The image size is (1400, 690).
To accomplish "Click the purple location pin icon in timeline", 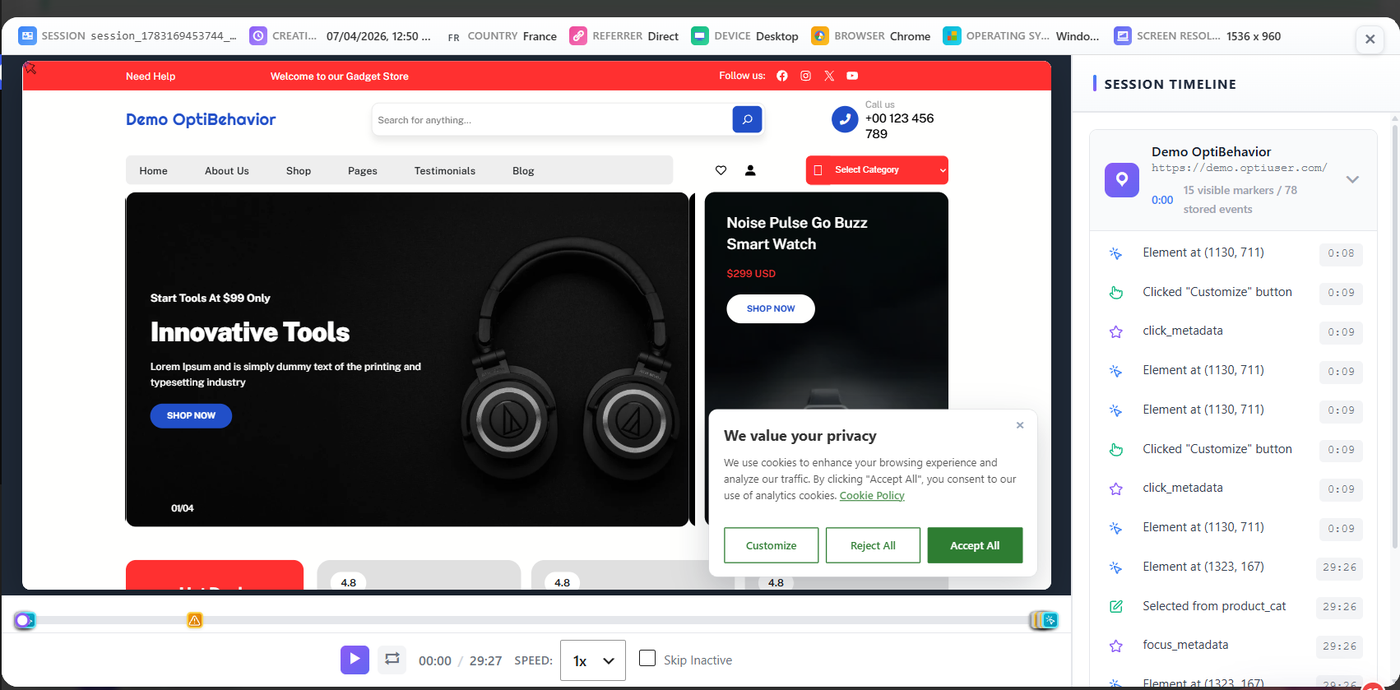I will coord(1122,180).
